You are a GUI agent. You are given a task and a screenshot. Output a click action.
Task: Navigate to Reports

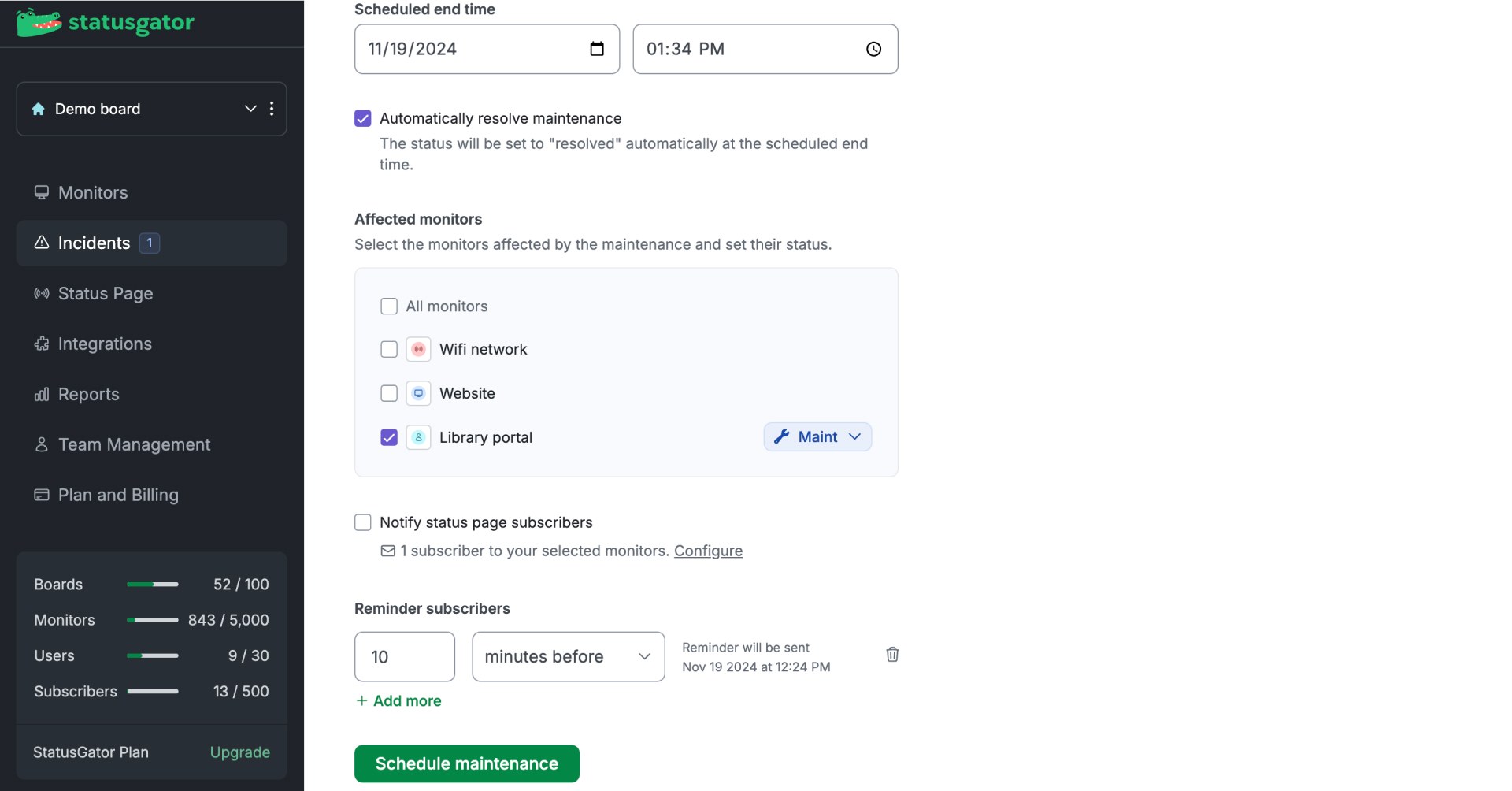pyautogui.click(x=151, y=394)
